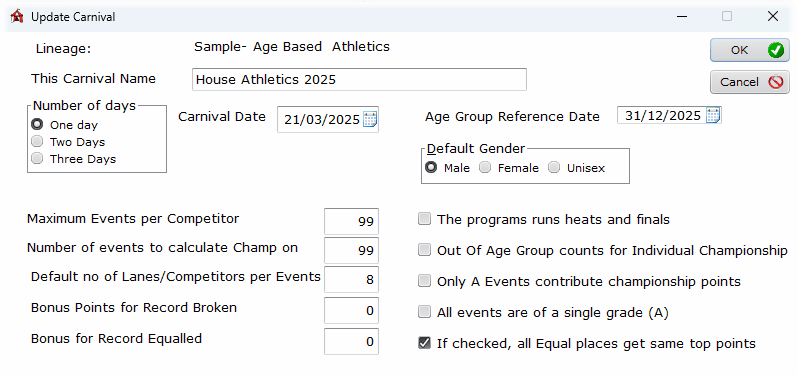
Task: Click the Update Carnival app icon in title bar
Action: click(17, 16)
